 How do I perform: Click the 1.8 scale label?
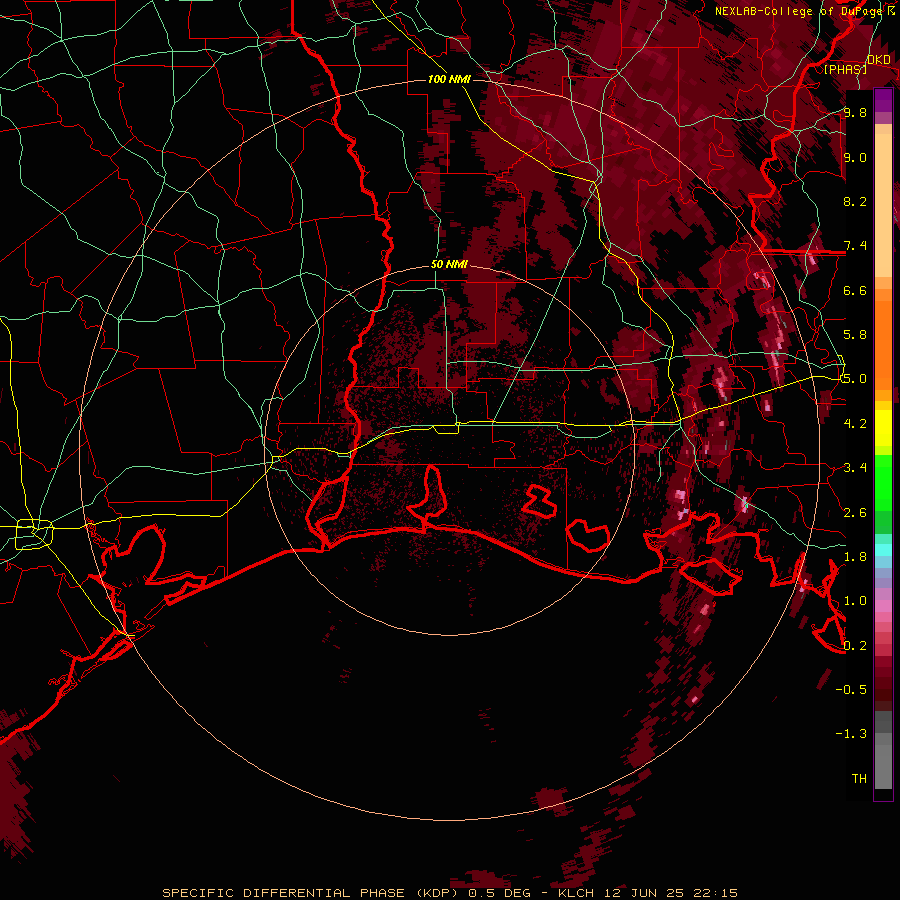pyautogui.click(x=855, y=557)
